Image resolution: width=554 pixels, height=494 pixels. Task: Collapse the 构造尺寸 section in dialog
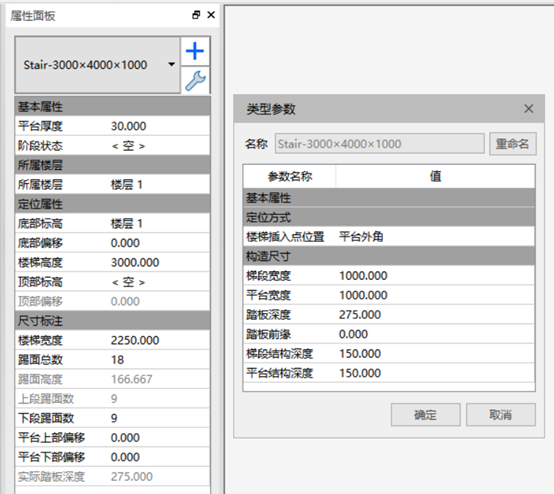click(389, 256)
